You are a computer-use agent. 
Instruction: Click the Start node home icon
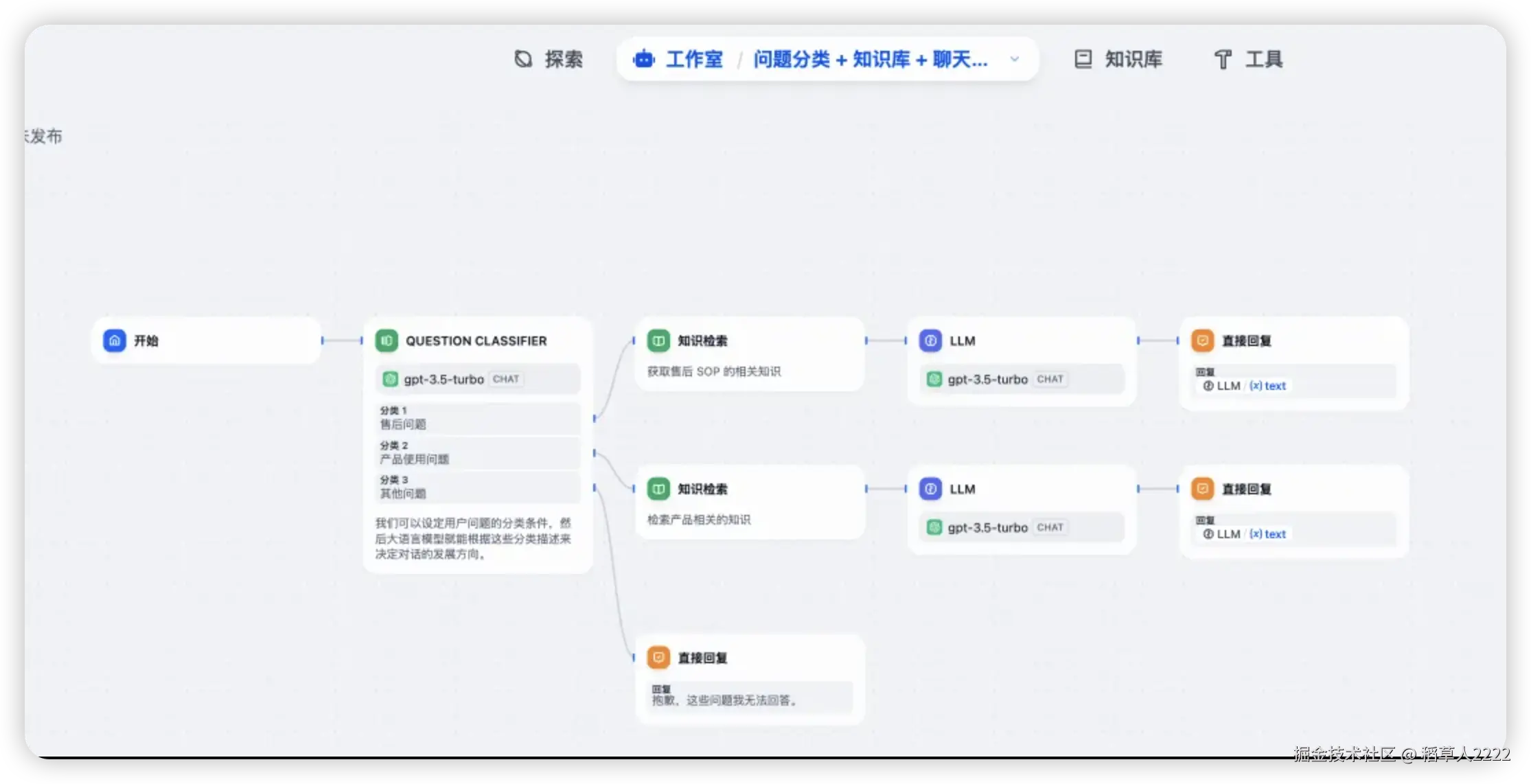coord(115,341)
